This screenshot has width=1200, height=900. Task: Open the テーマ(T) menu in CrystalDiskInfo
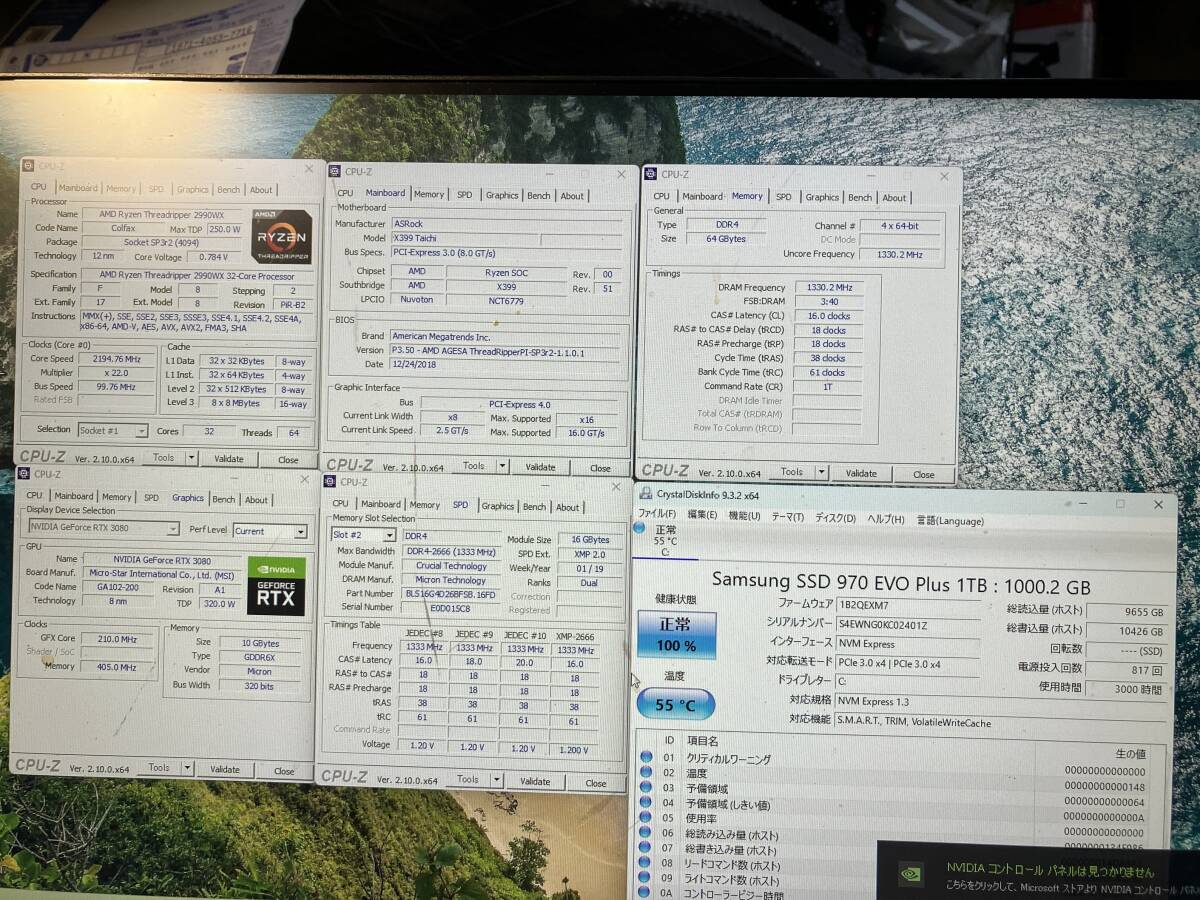(787, 517)
